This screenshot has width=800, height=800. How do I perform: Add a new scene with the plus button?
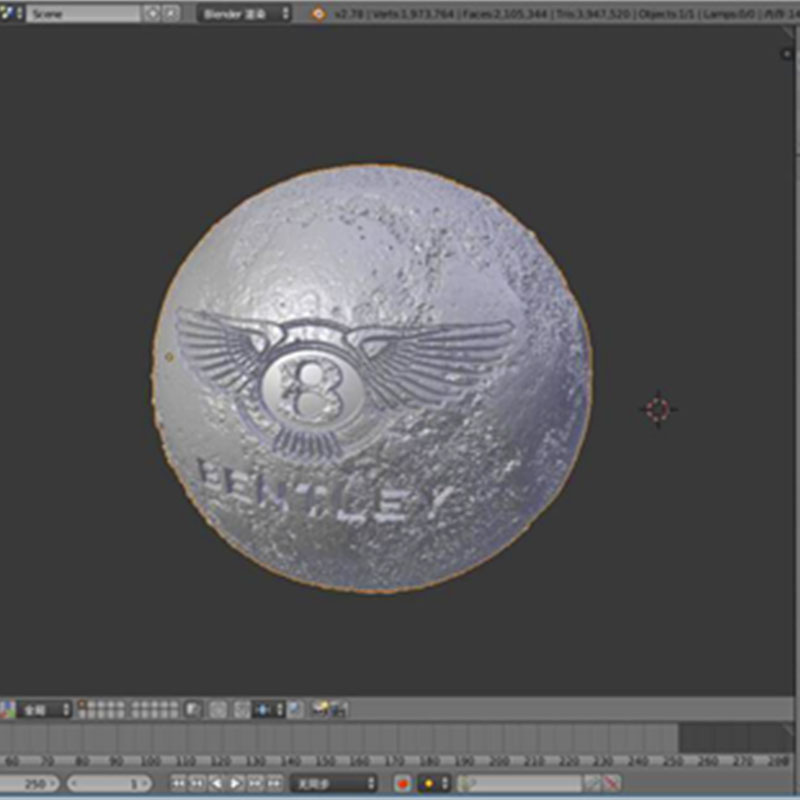152,13
